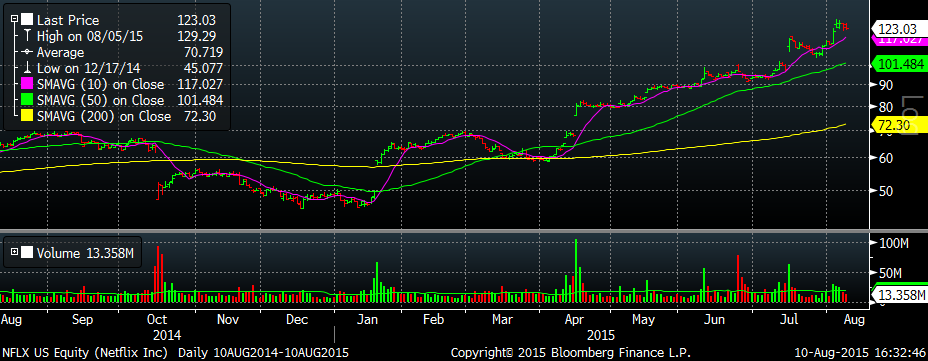Click the Jun month label on time axis

tap(715, 320)
